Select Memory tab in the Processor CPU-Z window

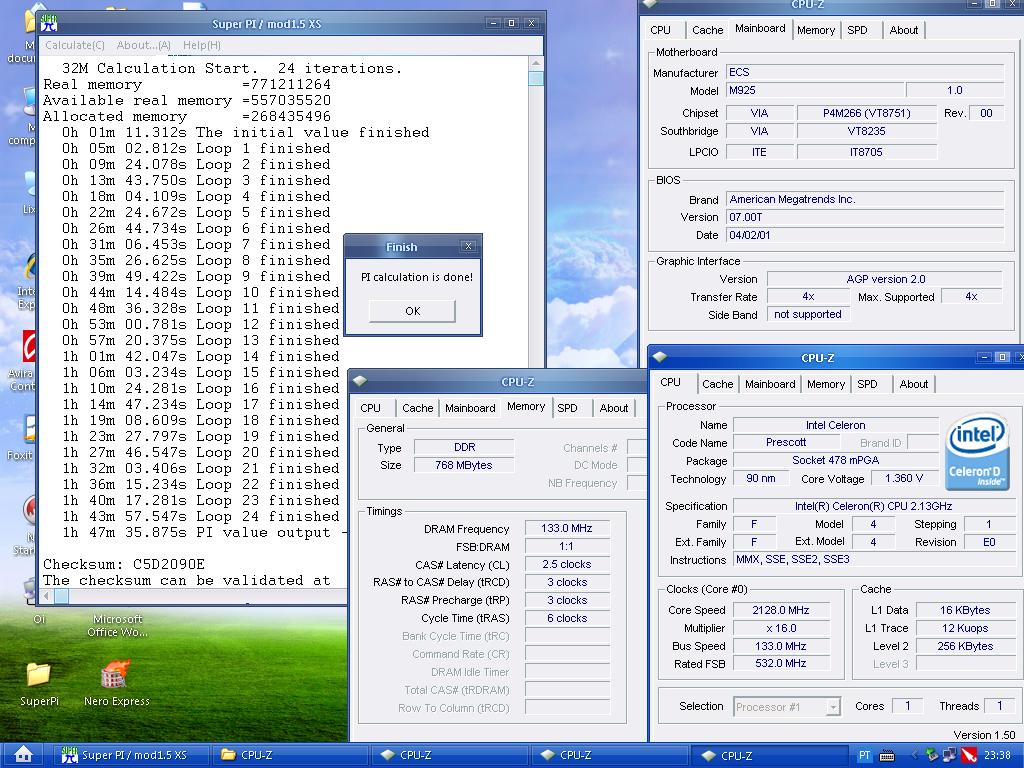(825, 384)
